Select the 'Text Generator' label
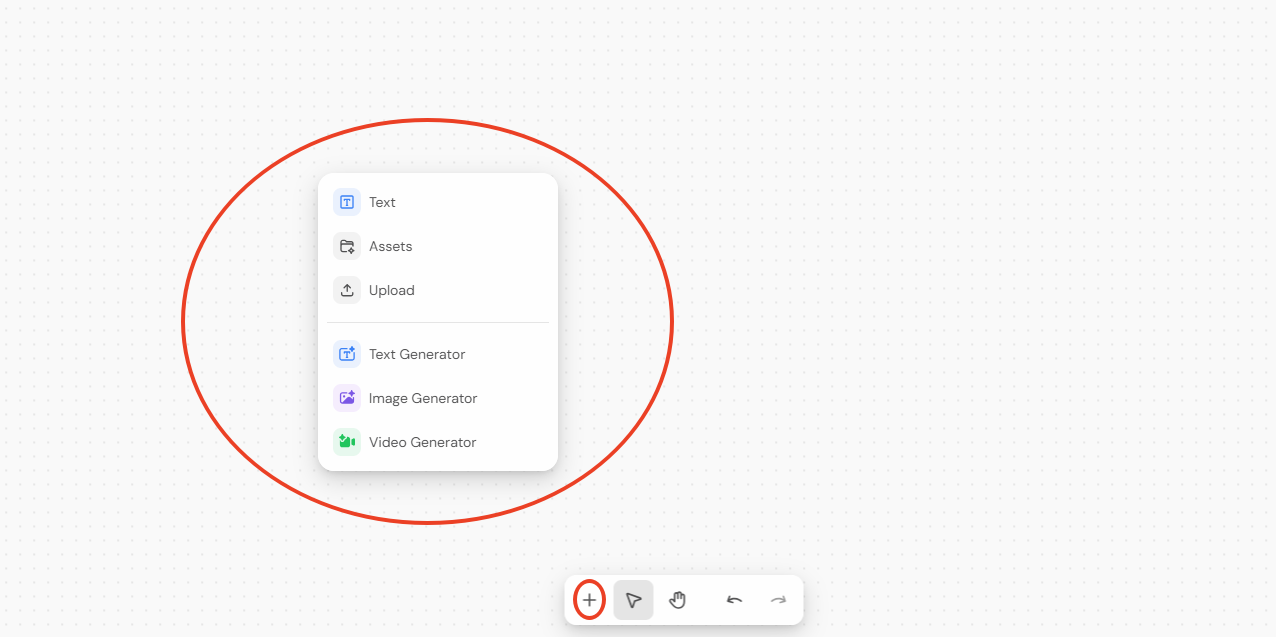 click(x=417, y=354)
